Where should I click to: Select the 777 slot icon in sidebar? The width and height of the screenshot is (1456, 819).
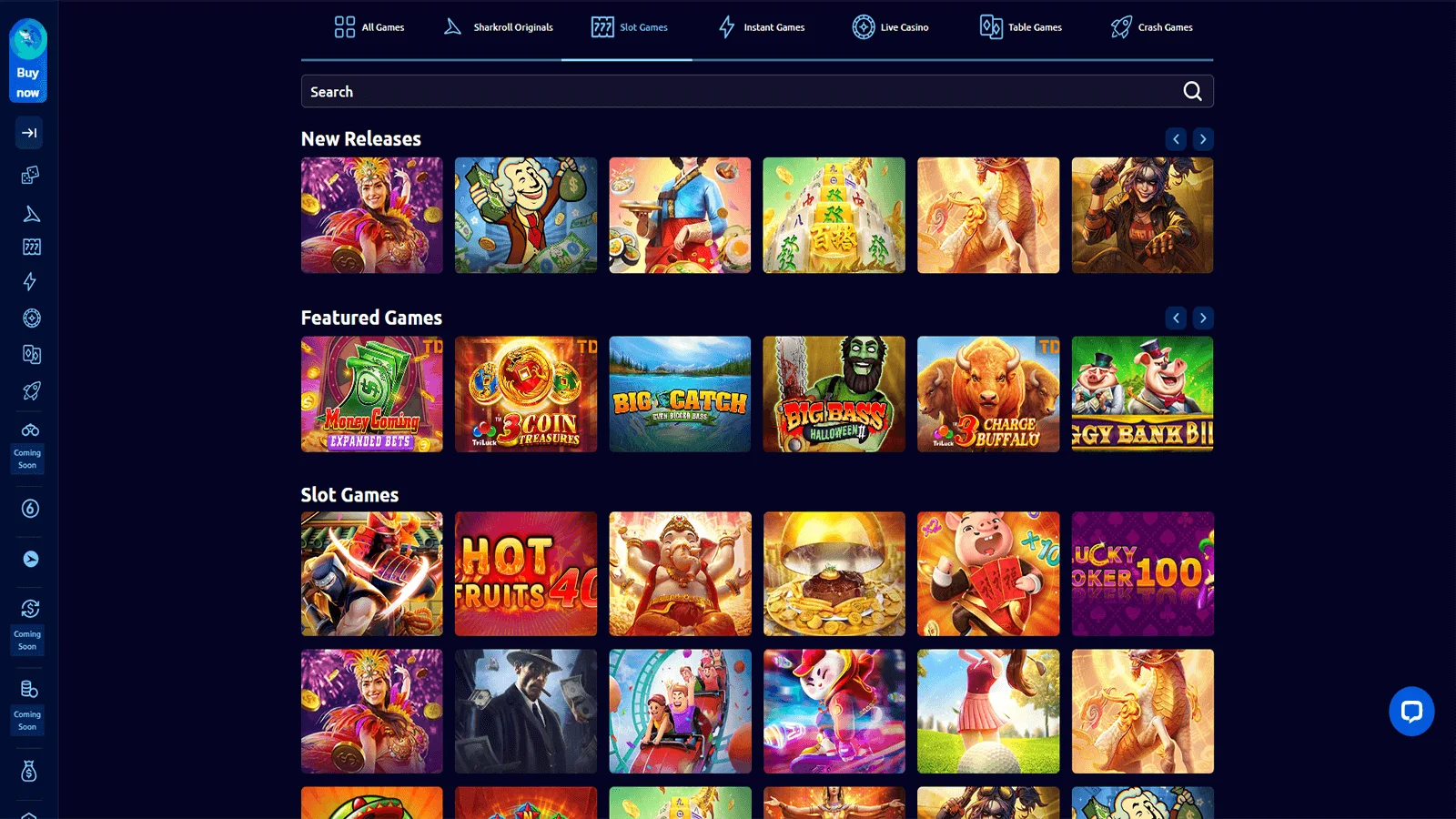click(31, 247)
